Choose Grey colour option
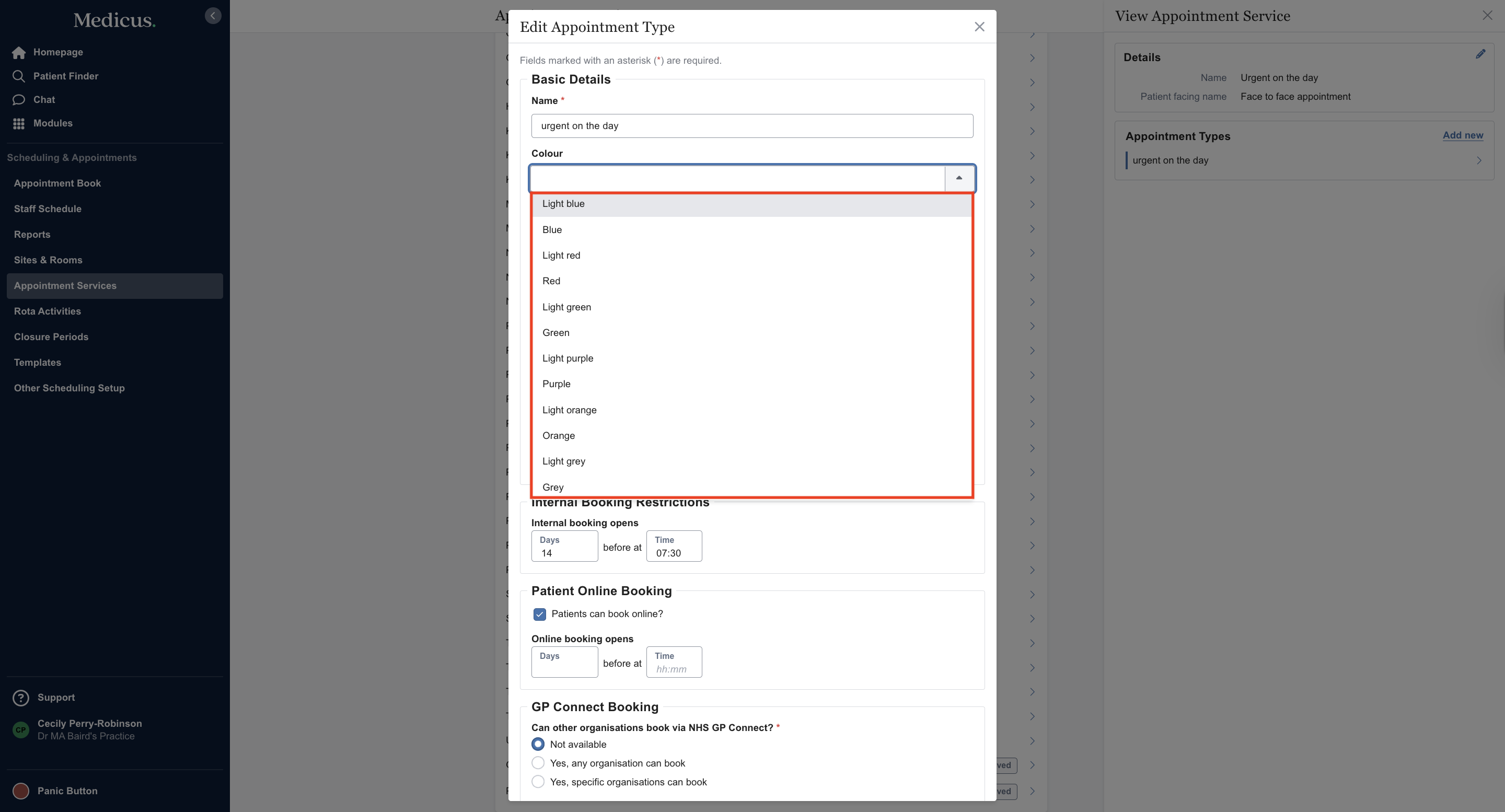The height and width of the screenshot is (812, 1505). pos(751,486)
